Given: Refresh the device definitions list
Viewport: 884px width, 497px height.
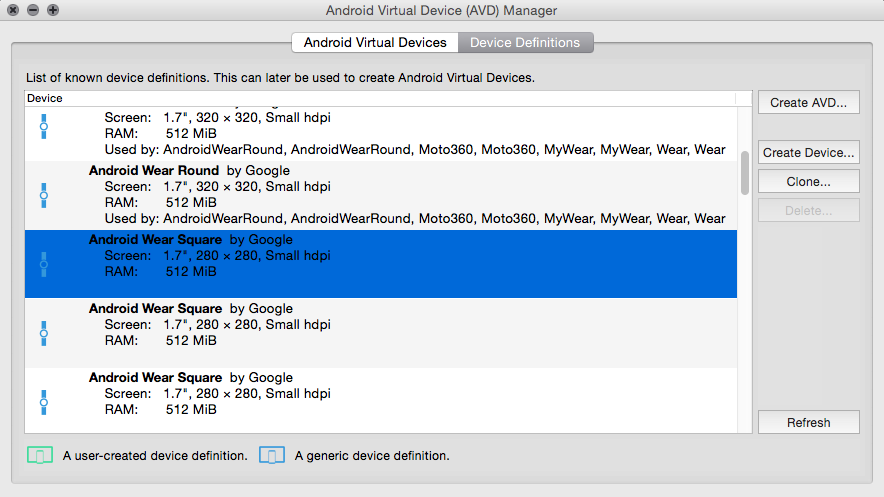Looking at the screenshot, I should coord(808,423).
